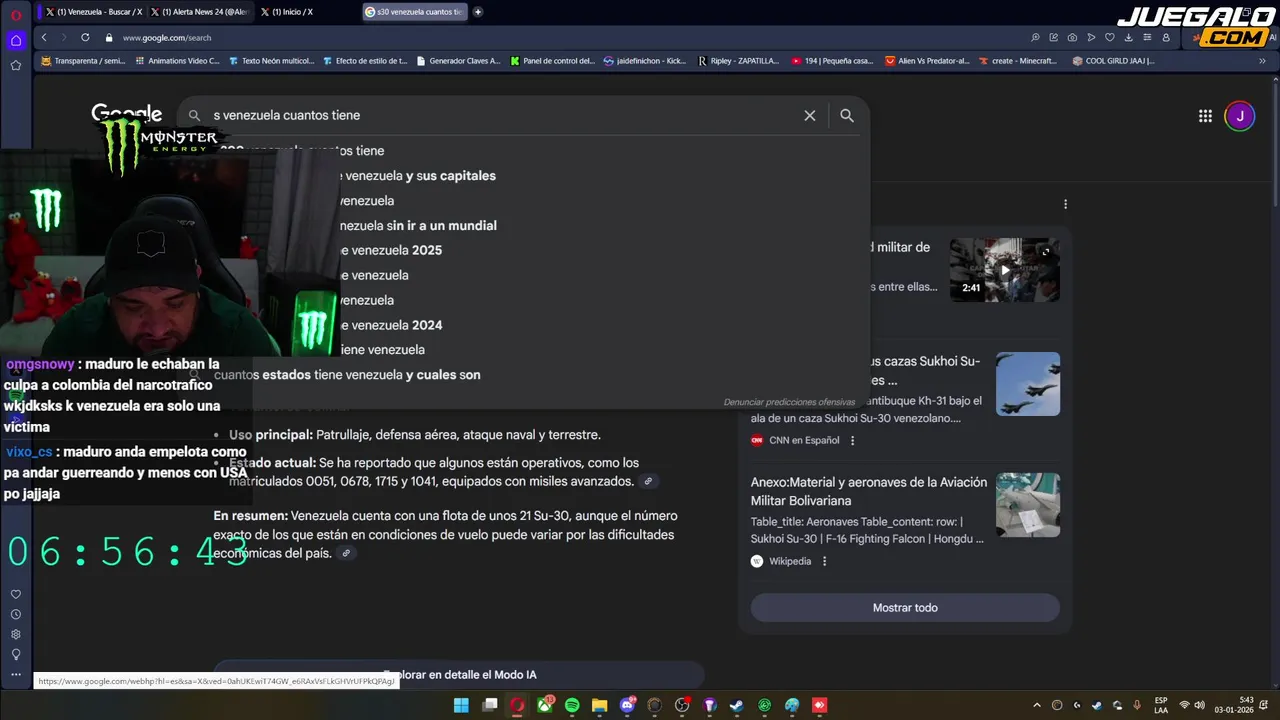1280x720 pixels.
Task: Open the Google account avatar J
Action: 1239,116
